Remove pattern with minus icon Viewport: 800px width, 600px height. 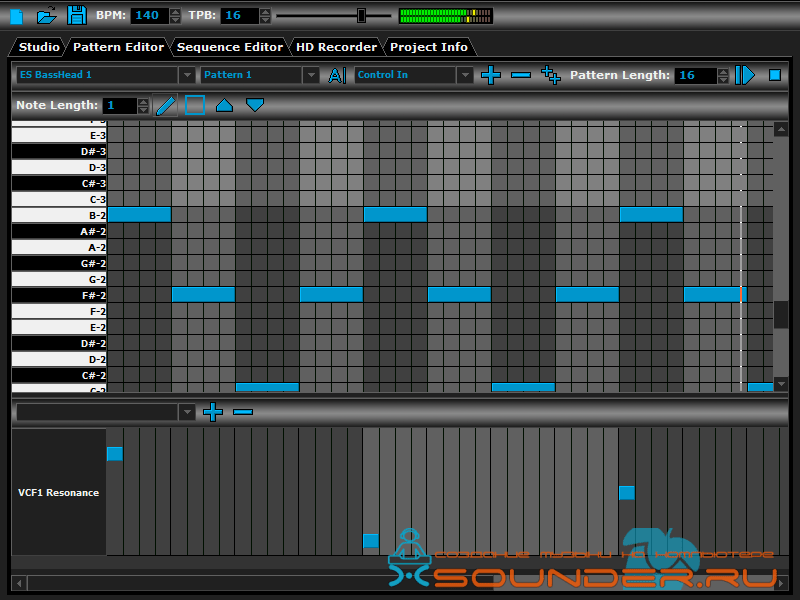(521, 75)
